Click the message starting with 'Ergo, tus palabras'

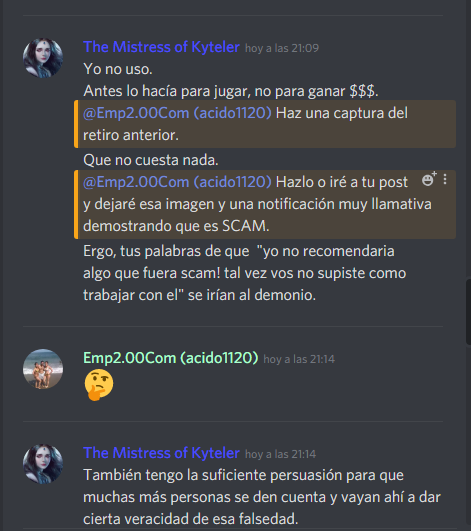pos(244,273)
